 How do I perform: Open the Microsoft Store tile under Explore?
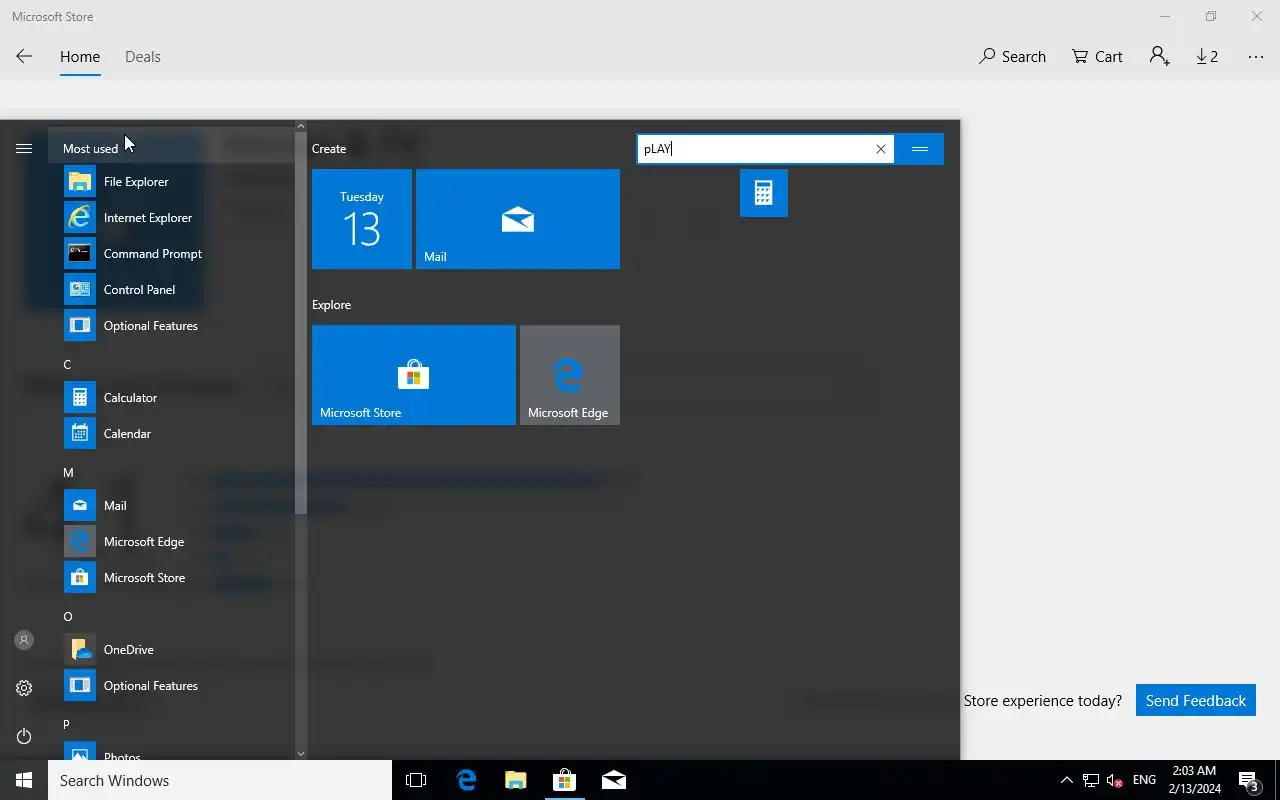(x=414, y=375)
